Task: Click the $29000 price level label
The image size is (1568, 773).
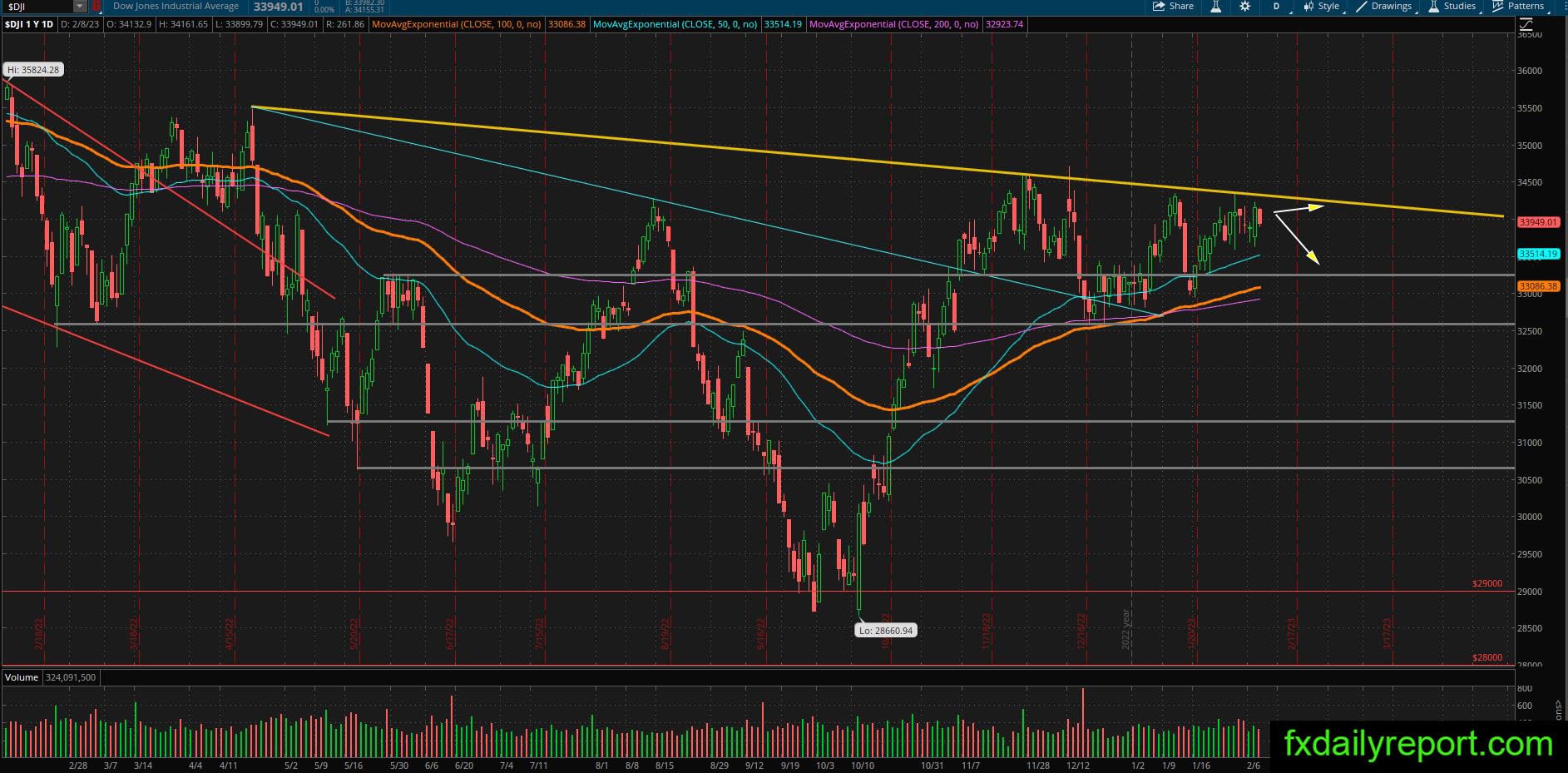Action: [x=1487, y=584]
